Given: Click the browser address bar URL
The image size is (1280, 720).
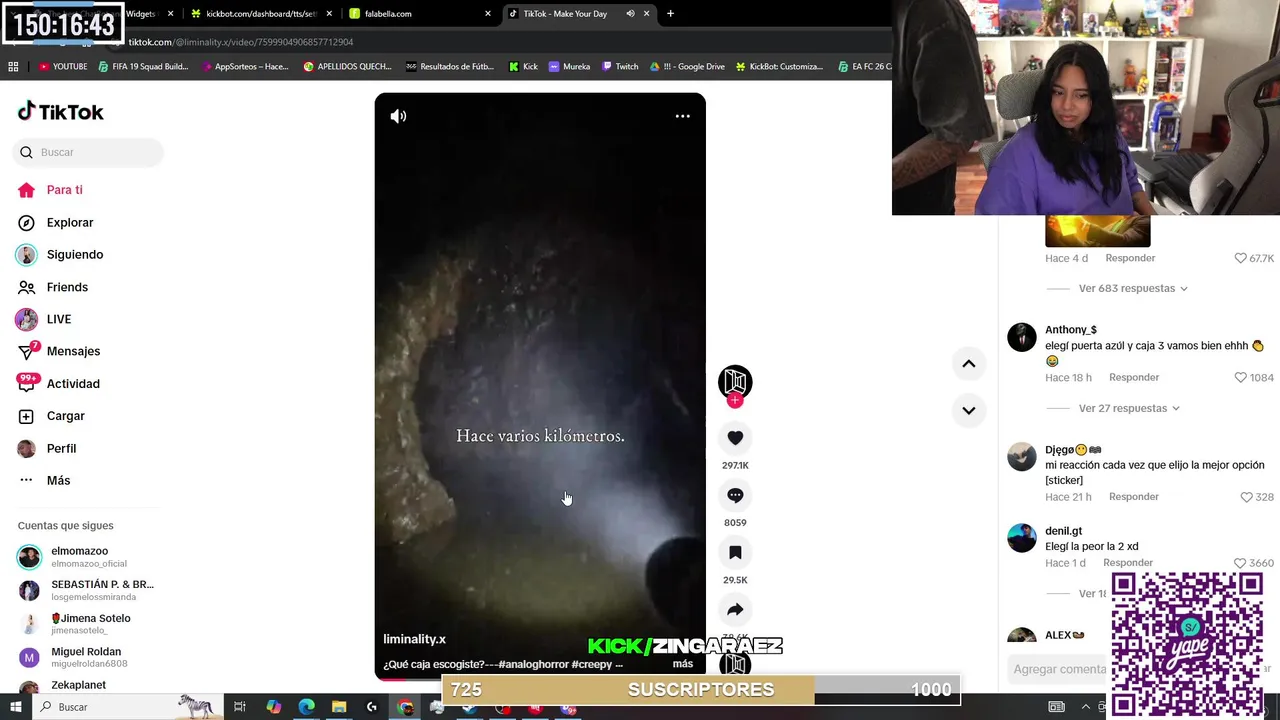Looking at the screenshot, I should [240, 42].
